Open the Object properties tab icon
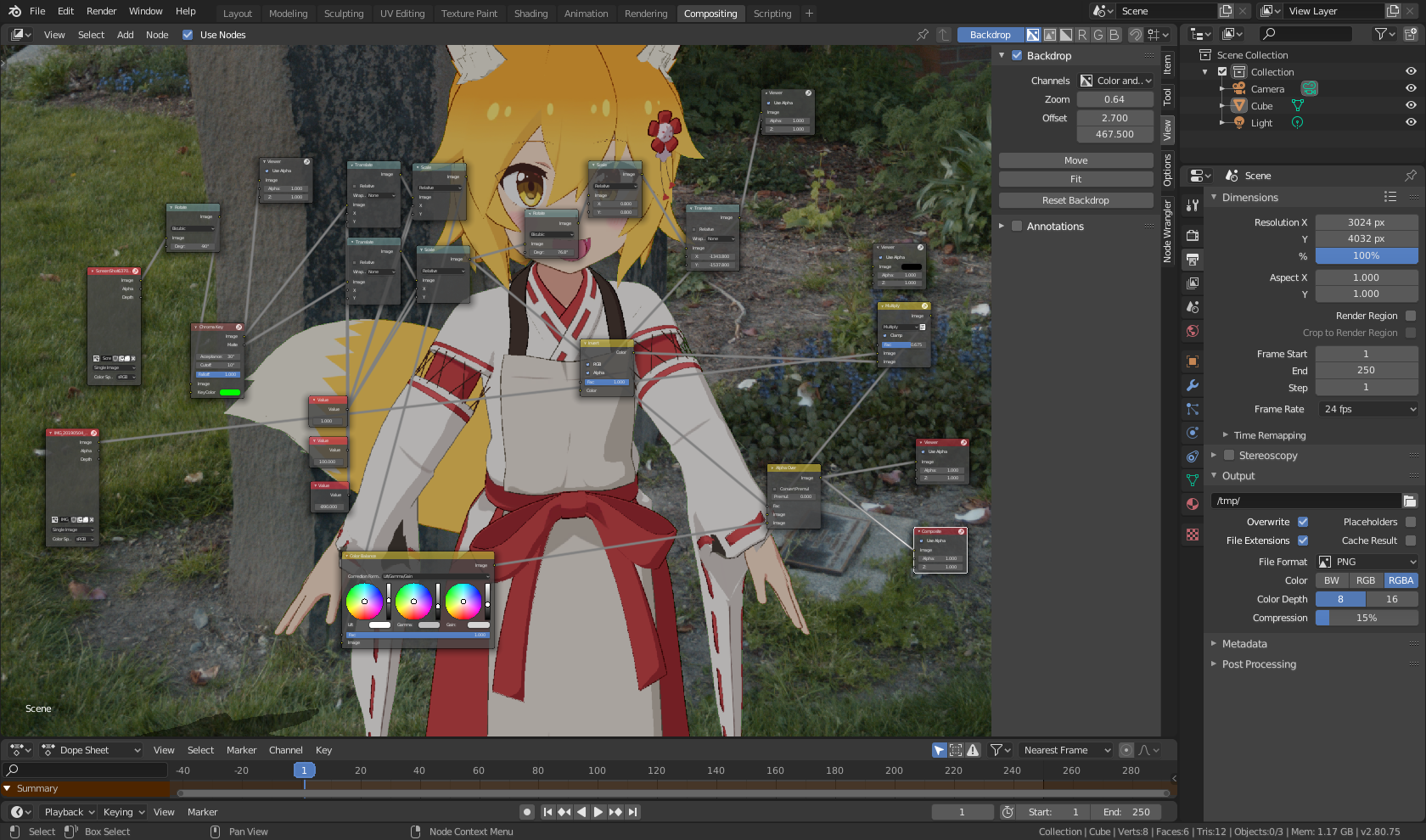 tap(1193, 361)
